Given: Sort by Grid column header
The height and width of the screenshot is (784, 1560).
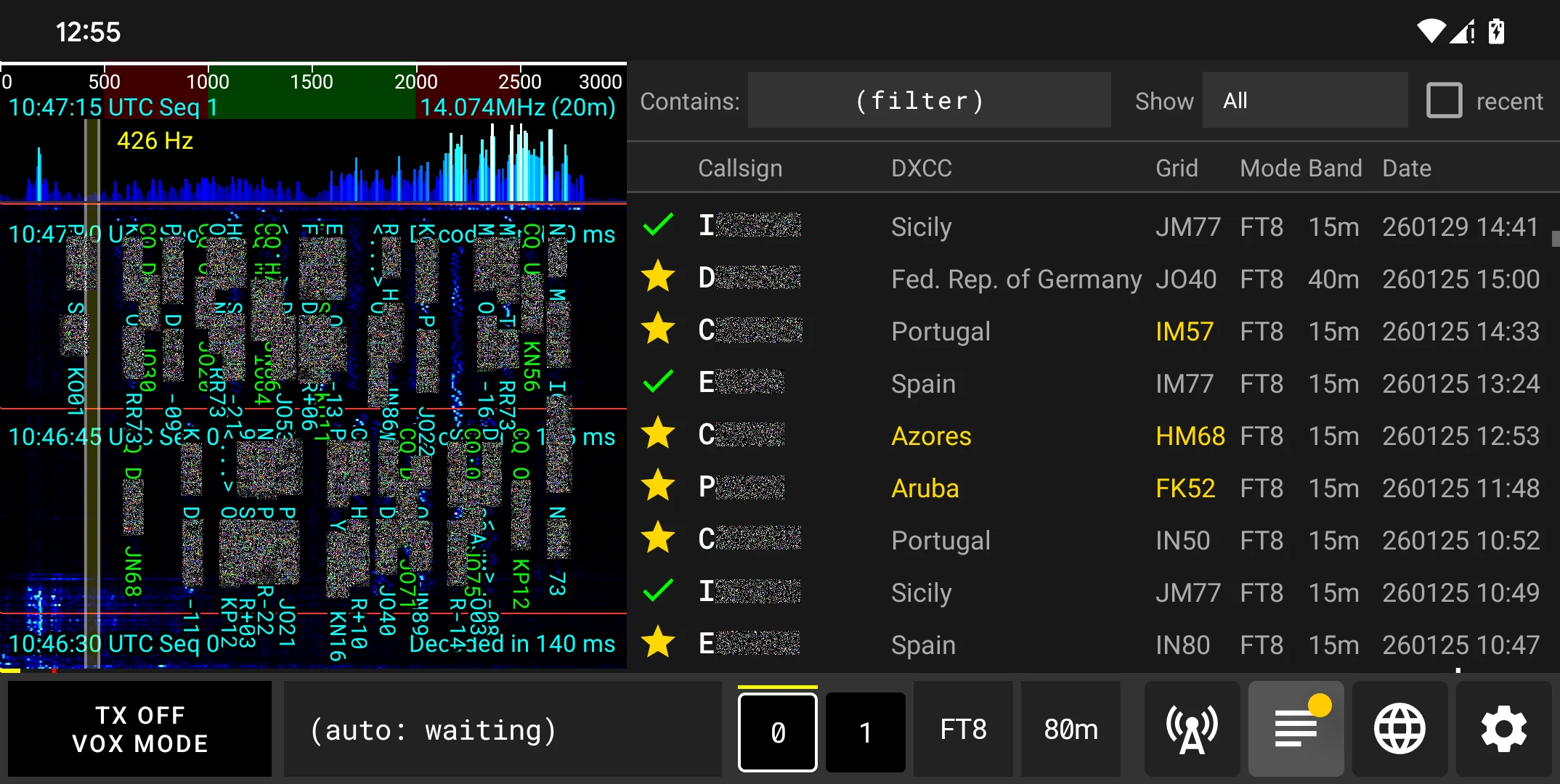Looking at the screenshot, I should 1177,168.
